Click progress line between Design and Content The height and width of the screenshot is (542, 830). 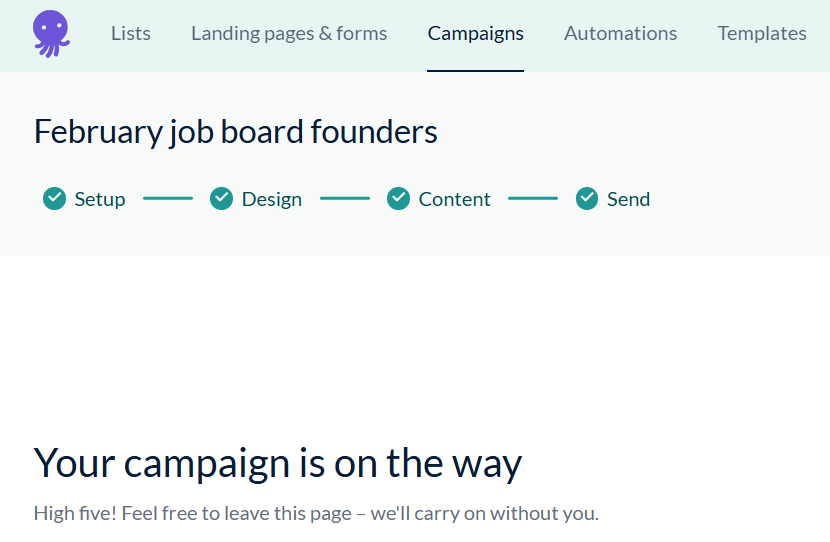(x=344, y=199)
